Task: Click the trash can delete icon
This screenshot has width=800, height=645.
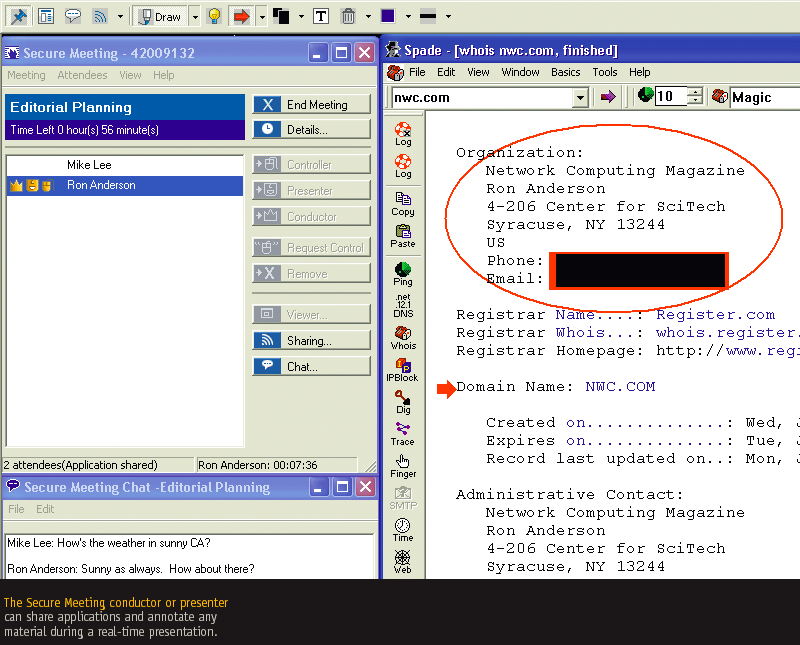Action: tap(348, 16)
